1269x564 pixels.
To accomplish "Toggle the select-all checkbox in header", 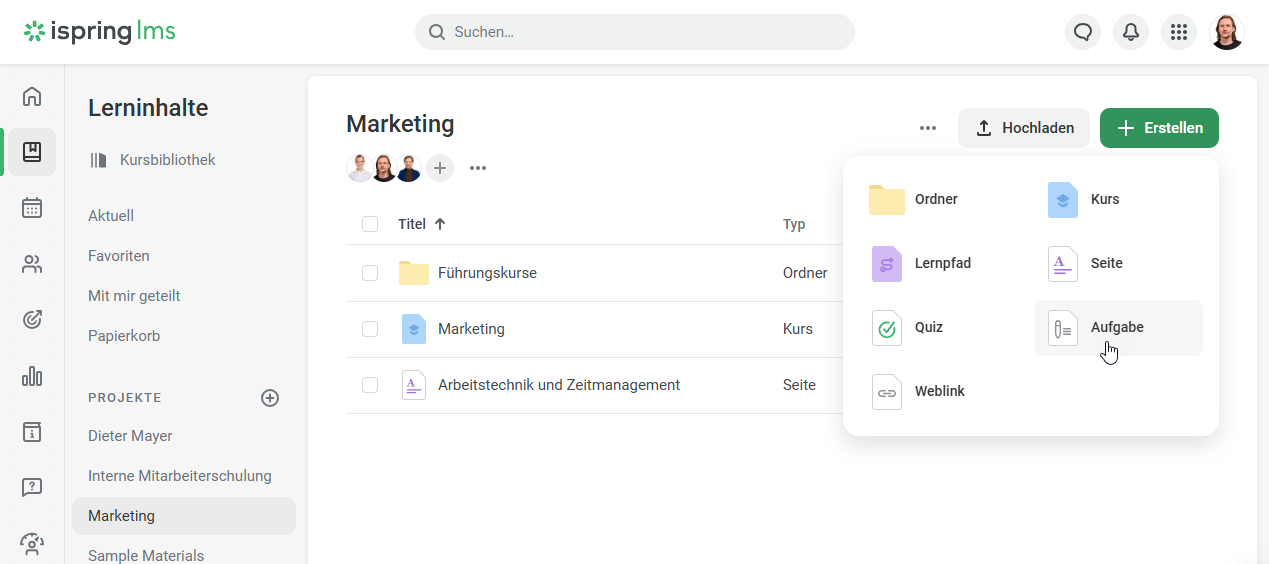I will (x=370, y=224).
